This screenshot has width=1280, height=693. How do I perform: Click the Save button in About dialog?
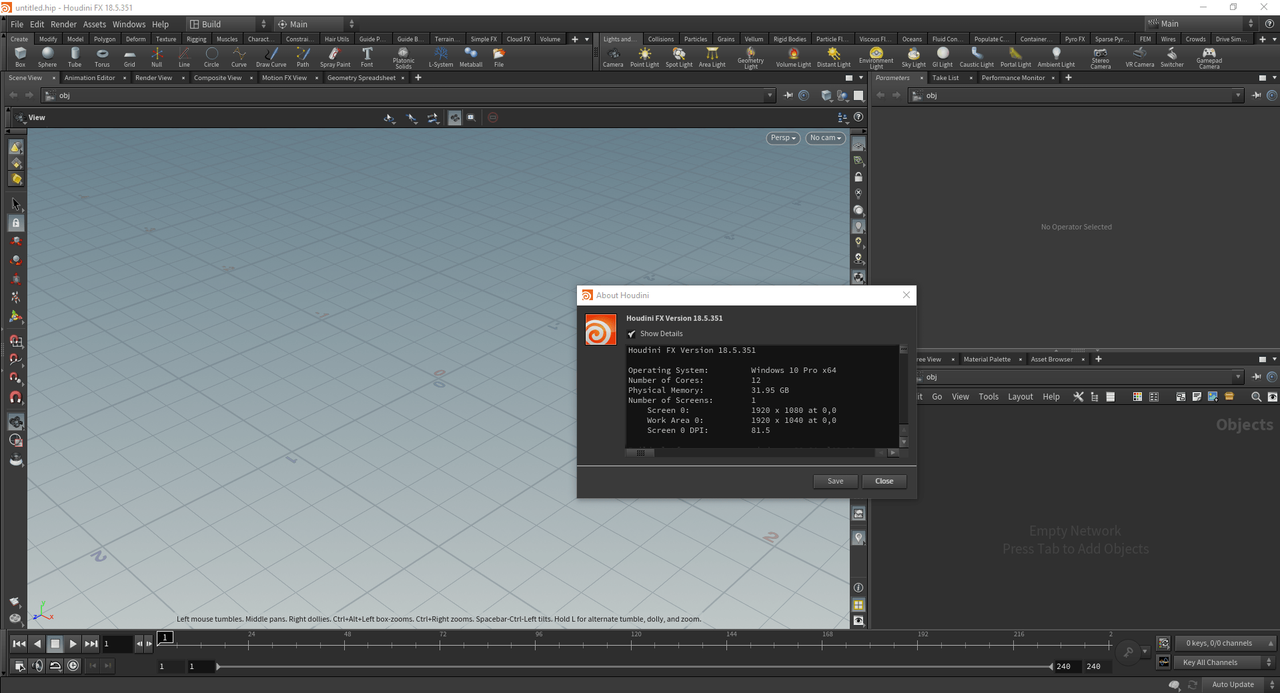pyautogui.click(x=835, y=481)
